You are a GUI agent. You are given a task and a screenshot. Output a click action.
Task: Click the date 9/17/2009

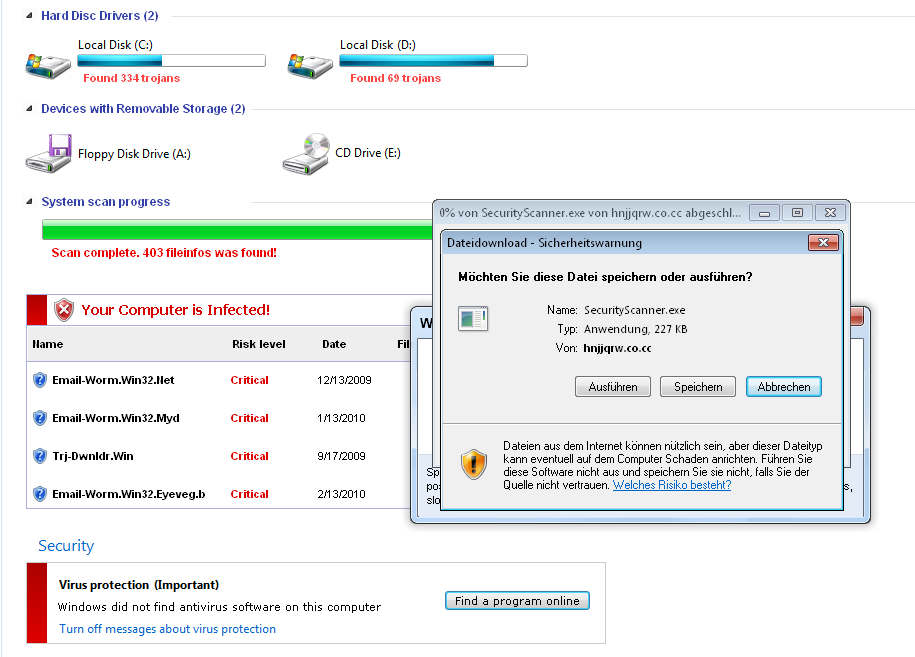point(341,456)
